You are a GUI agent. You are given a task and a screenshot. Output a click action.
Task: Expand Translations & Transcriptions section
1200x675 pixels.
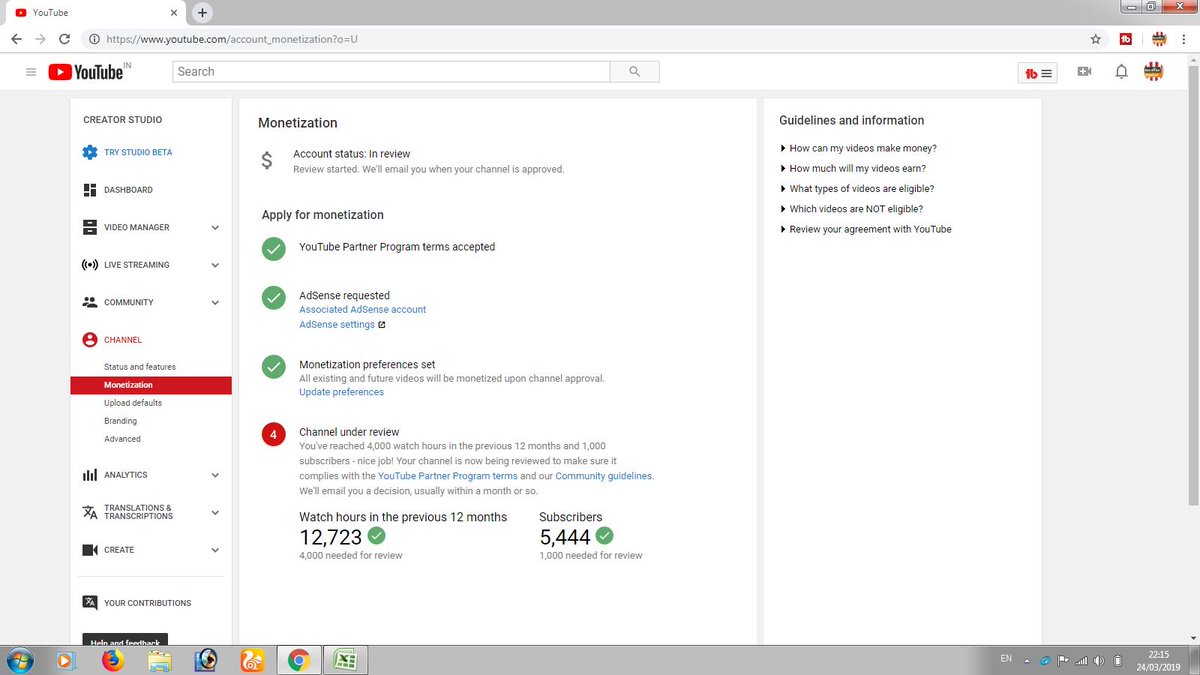point(215,513)
